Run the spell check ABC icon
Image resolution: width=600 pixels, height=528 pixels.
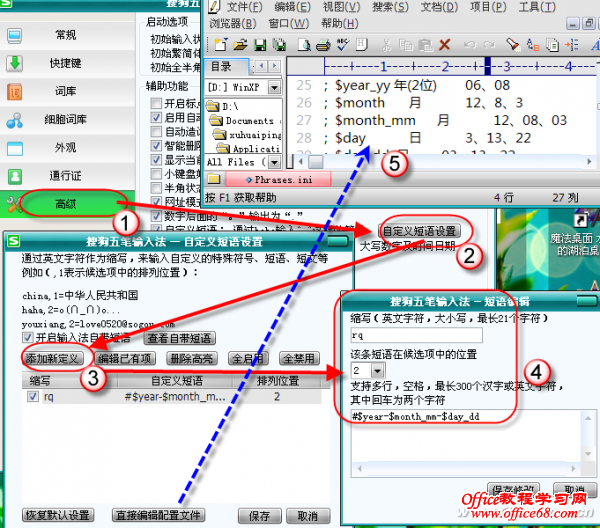[343, 44]
